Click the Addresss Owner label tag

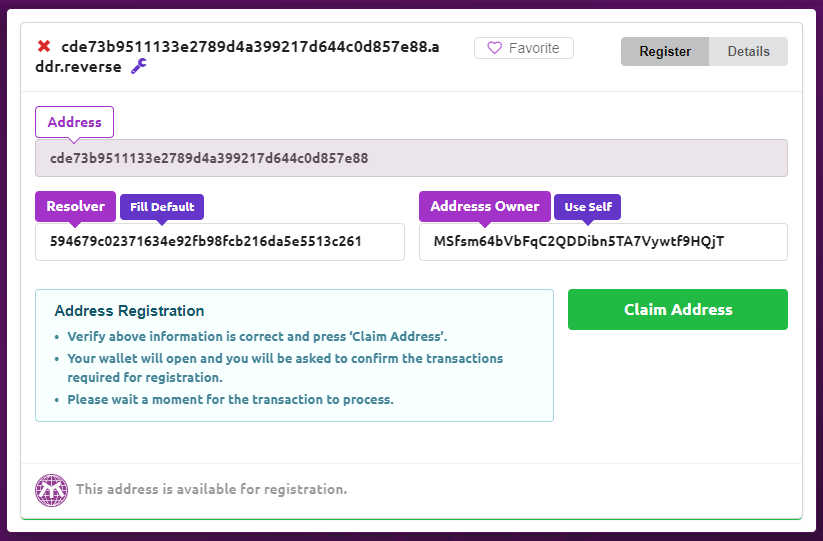coord(485,206)
